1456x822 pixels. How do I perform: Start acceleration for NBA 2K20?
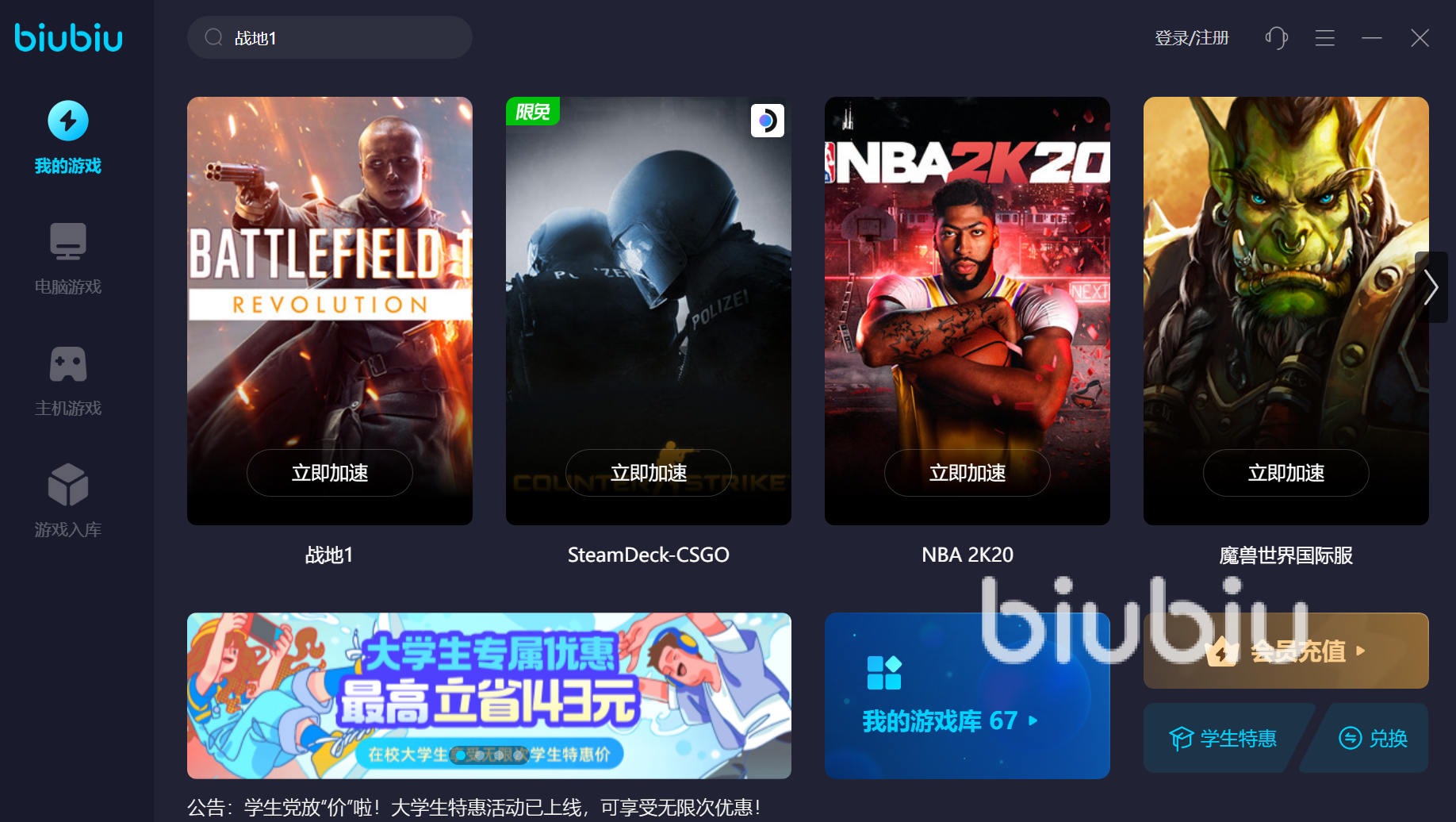pyautogui.click(x=967, y=473)
